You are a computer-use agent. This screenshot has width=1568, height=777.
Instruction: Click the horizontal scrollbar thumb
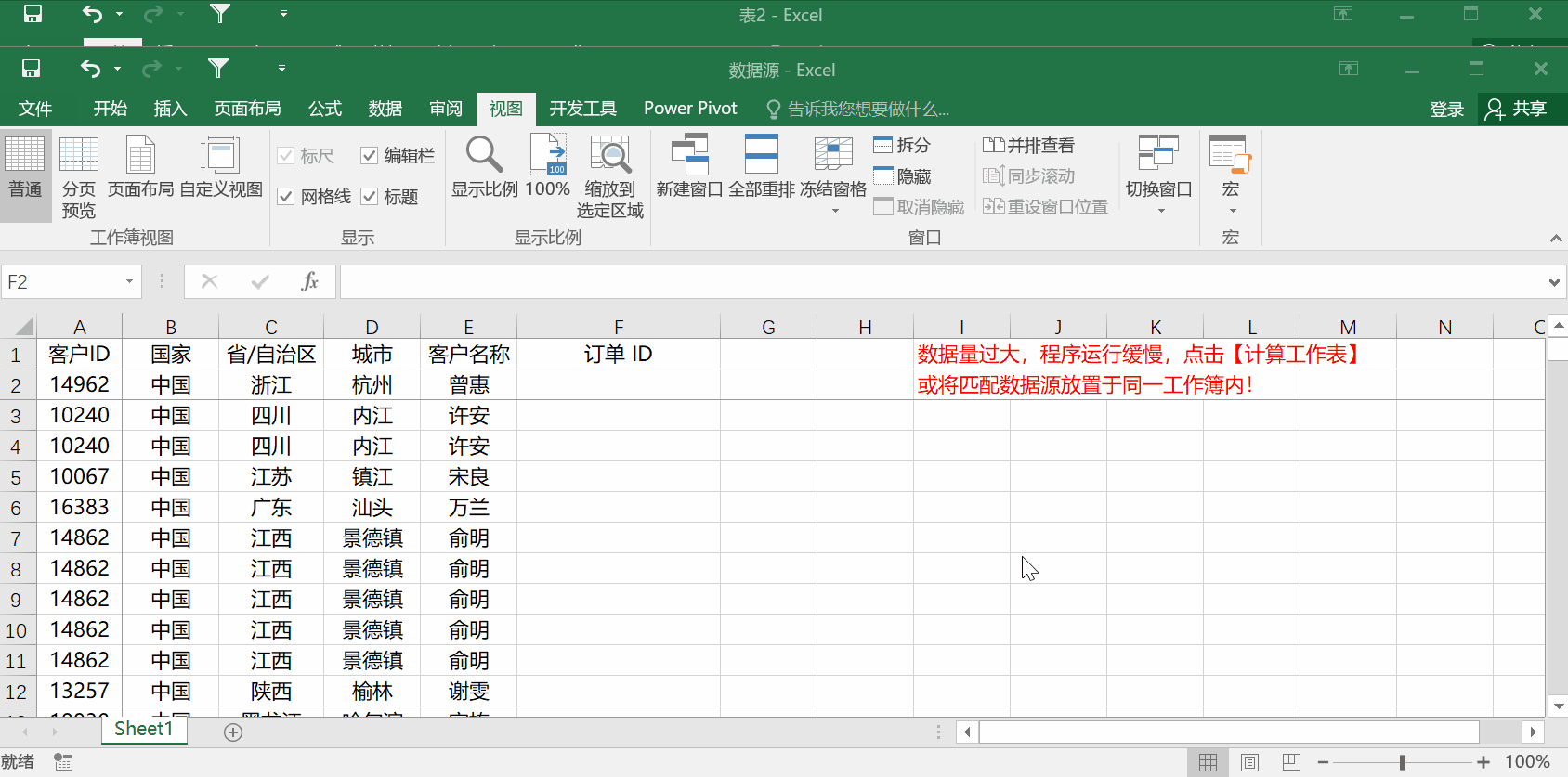click(x=1229, y=732)
